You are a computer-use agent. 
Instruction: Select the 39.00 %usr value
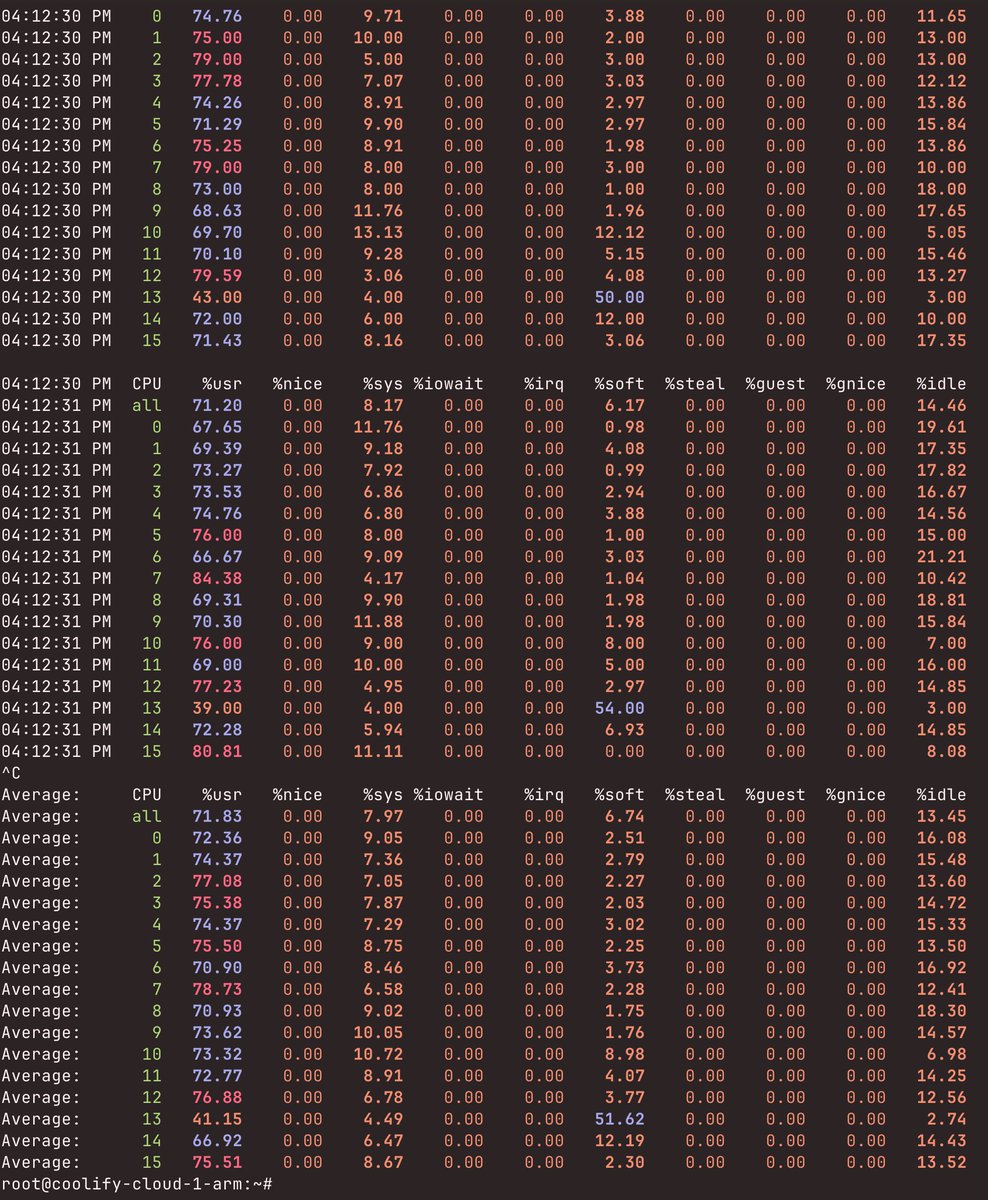click(217, 708)
